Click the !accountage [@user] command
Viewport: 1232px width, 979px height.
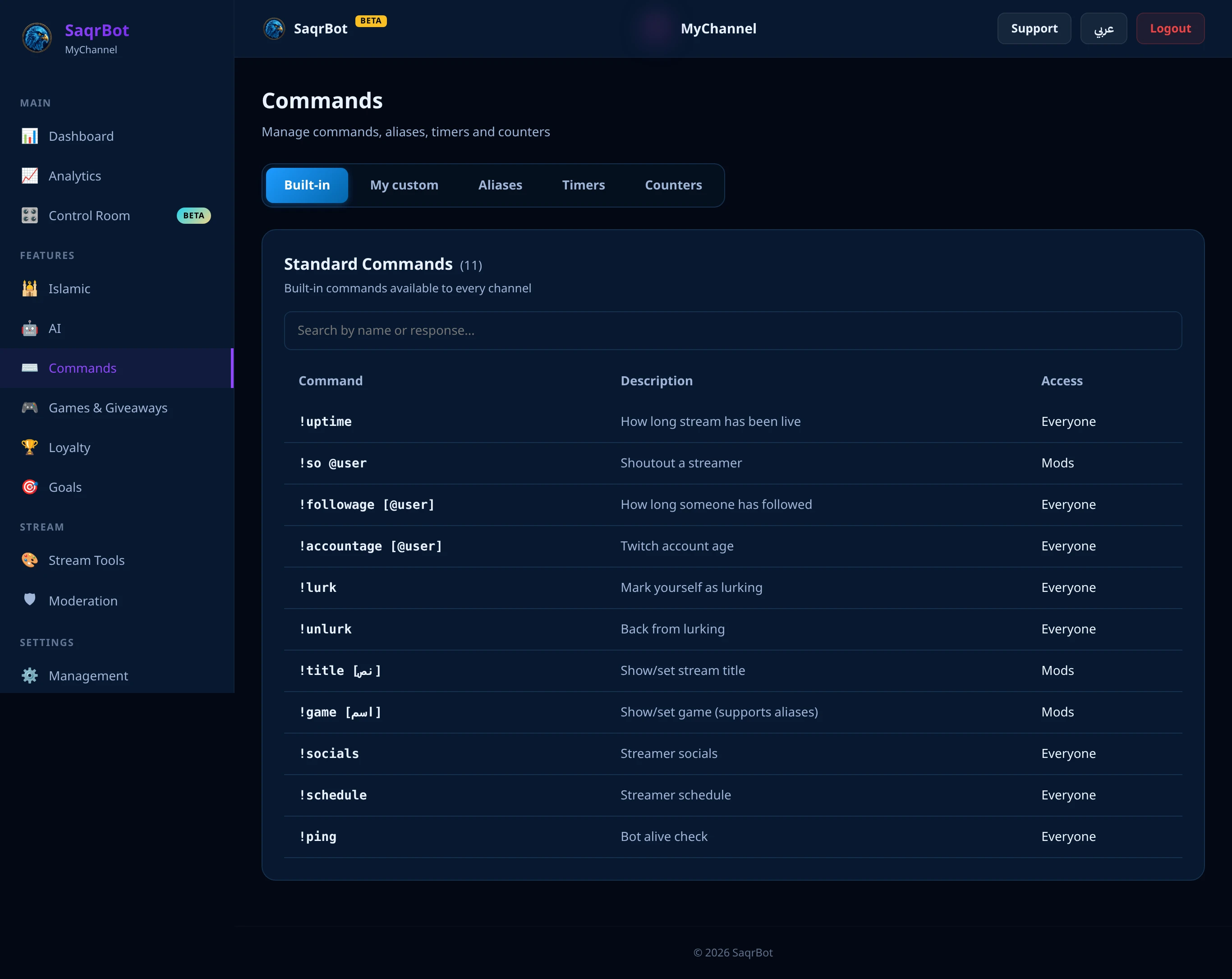(x=370, y=546)
